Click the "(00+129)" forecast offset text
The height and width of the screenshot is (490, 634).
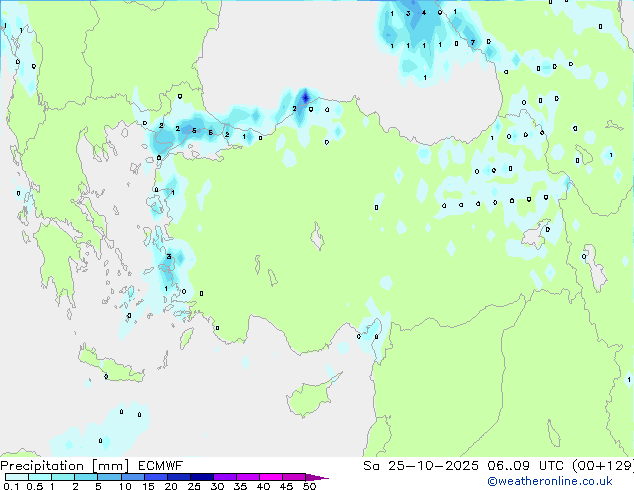pyautogui.click(x=603, y=466)
